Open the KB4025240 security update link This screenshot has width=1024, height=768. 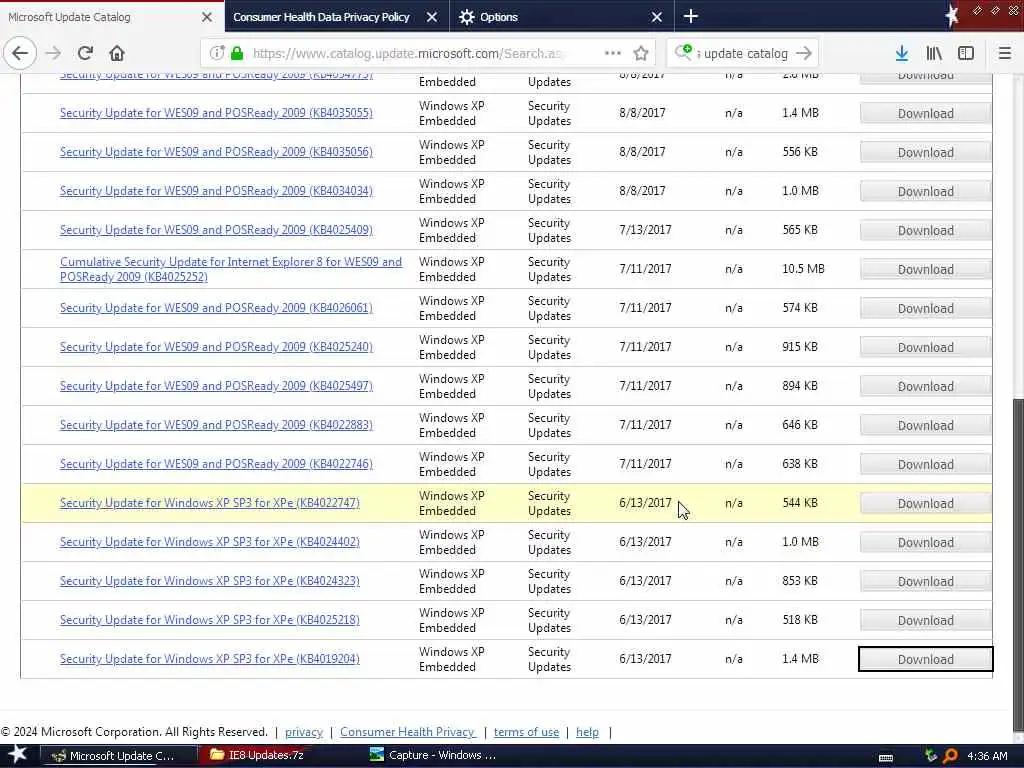click(x=216, y=347)
